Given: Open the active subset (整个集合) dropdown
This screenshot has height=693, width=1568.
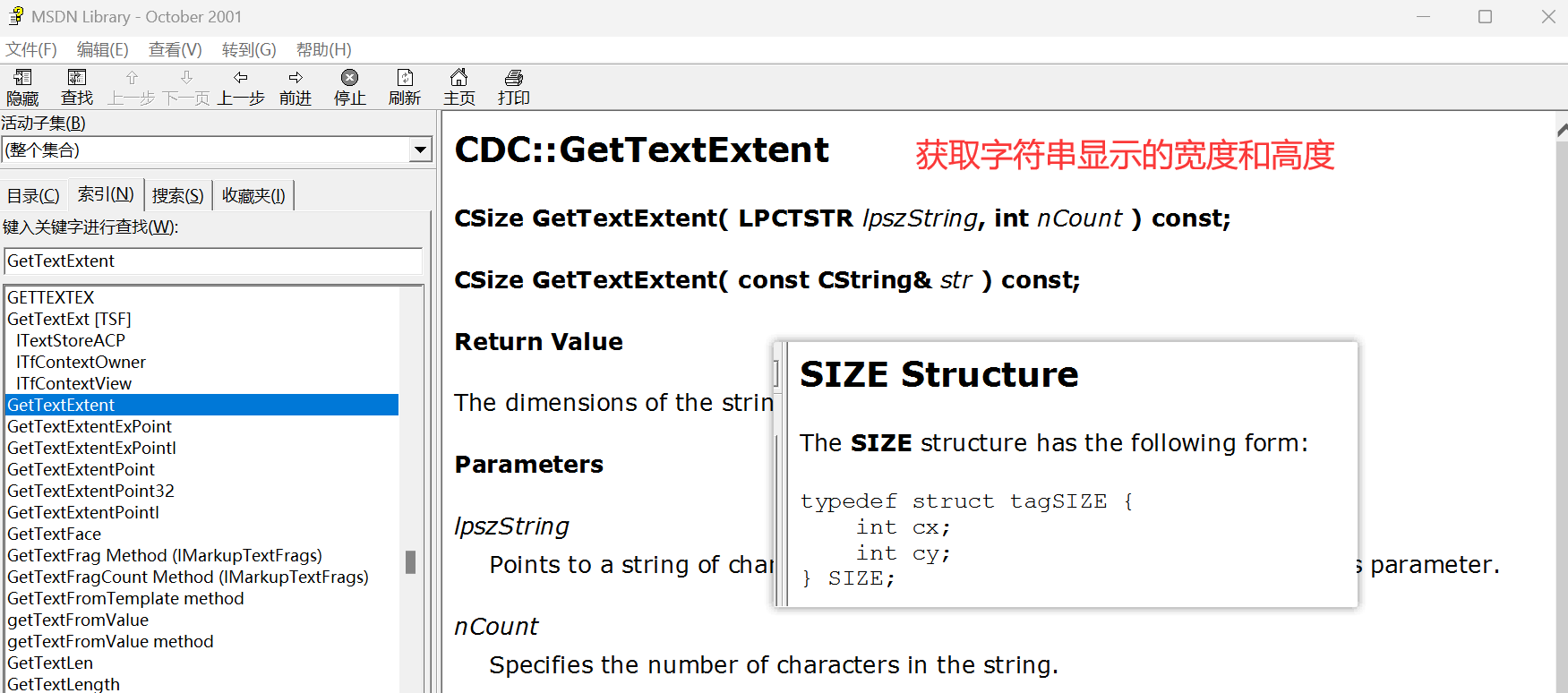Looking at the screenshot, I should pos(420,150).
